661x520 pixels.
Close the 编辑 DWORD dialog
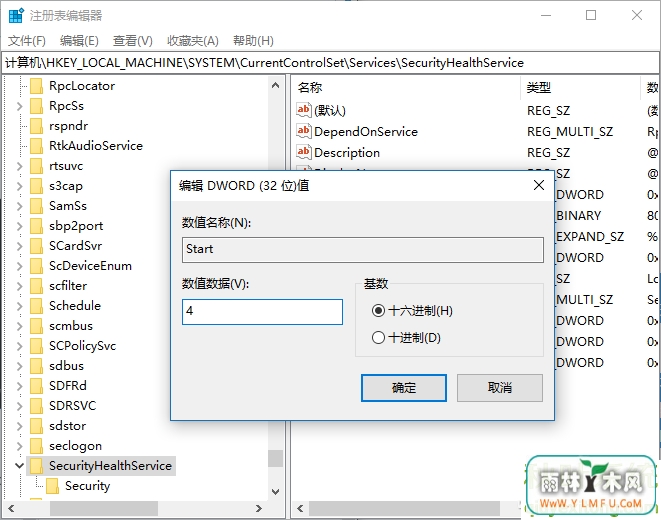(x=539, y=185)
